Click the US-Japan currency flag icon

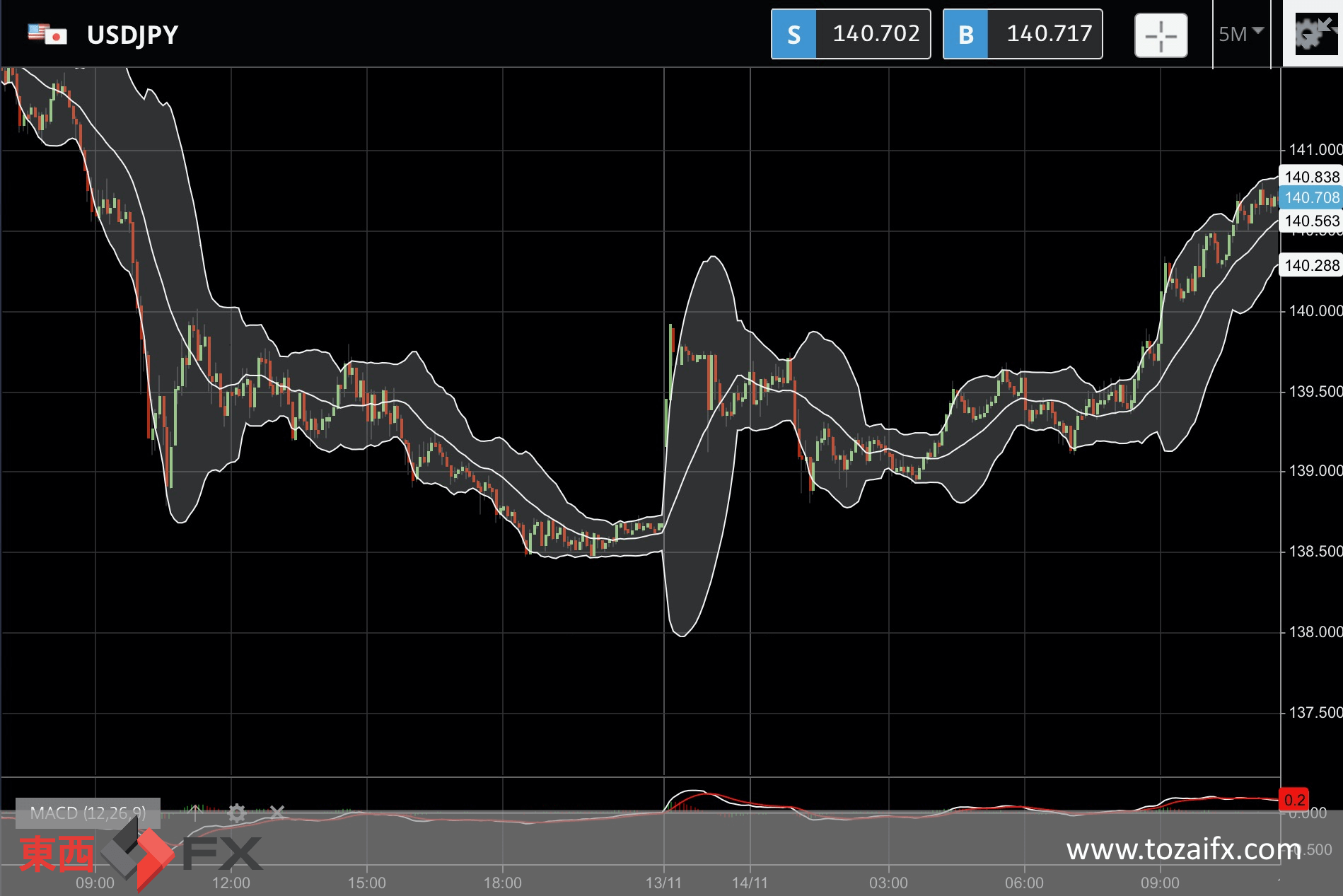point(47,35)
